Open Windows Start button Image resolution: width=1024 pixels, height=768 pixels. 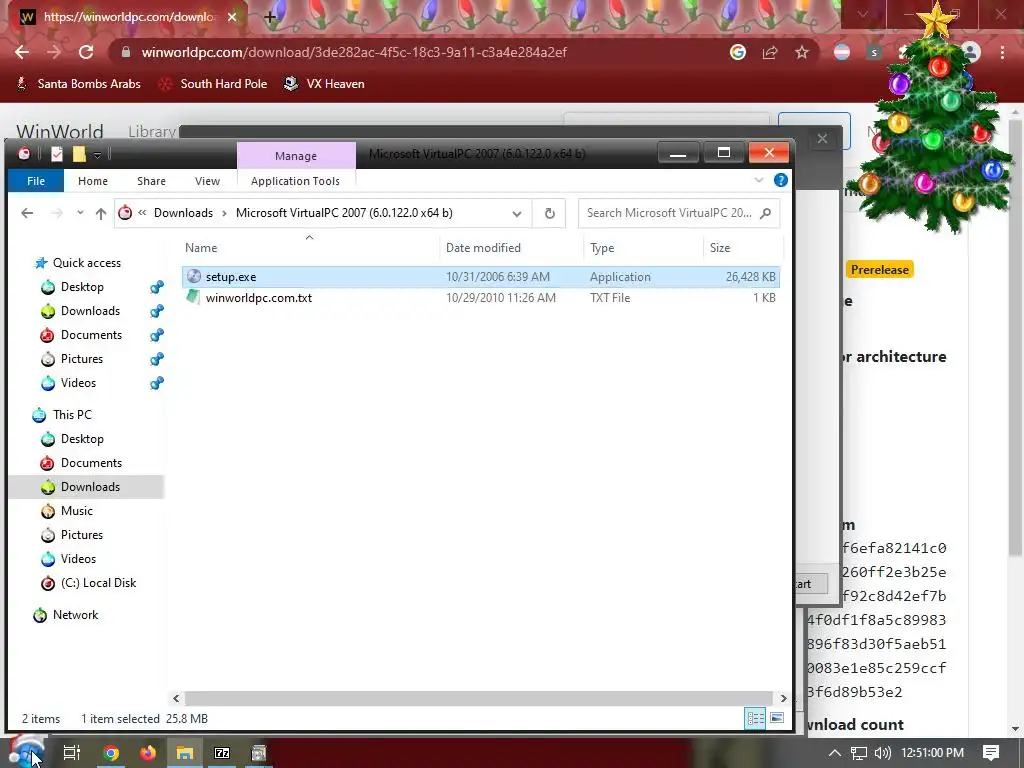[x=27, y=753]
